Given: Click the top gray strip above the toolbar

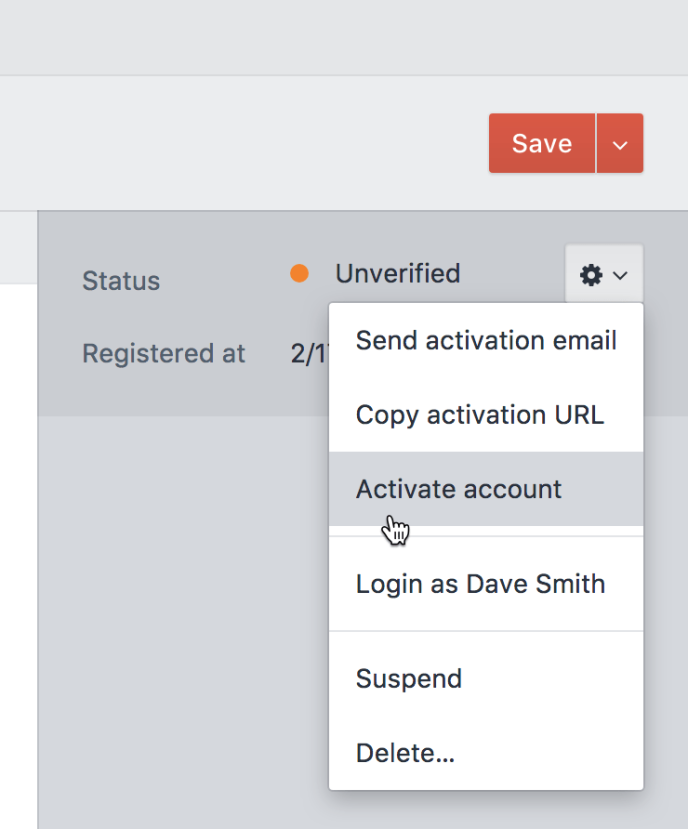Looking at the screenshot, I should (344, 37).
